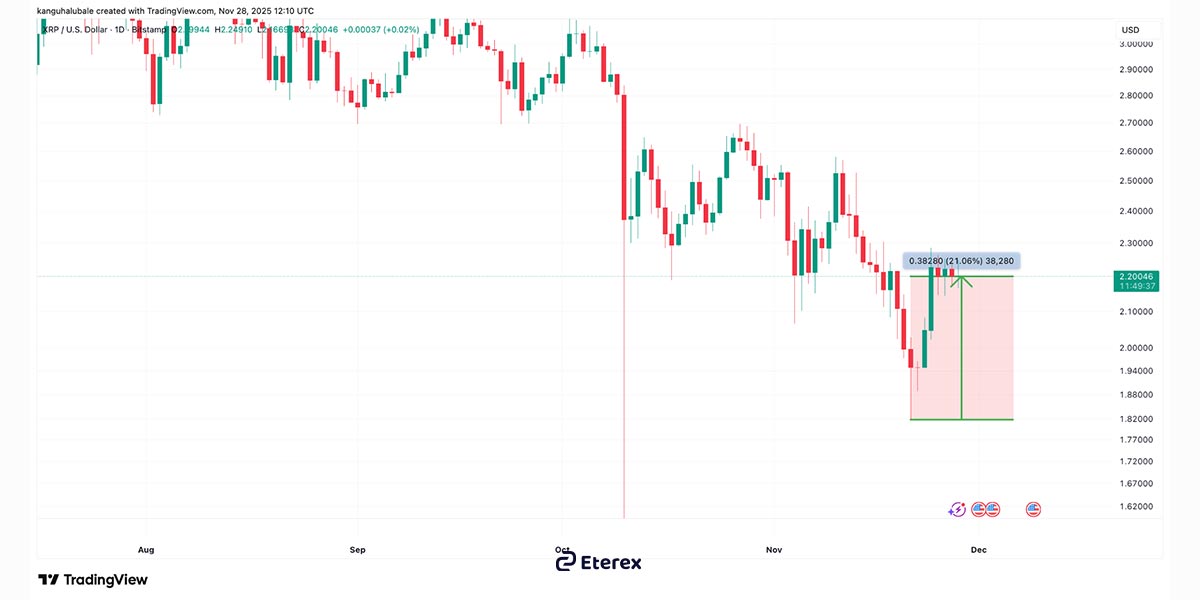Viewport: 1200px width, 600px height.
Task: Click the leftmost US flag economic event icon
Action: coord(979,510)
